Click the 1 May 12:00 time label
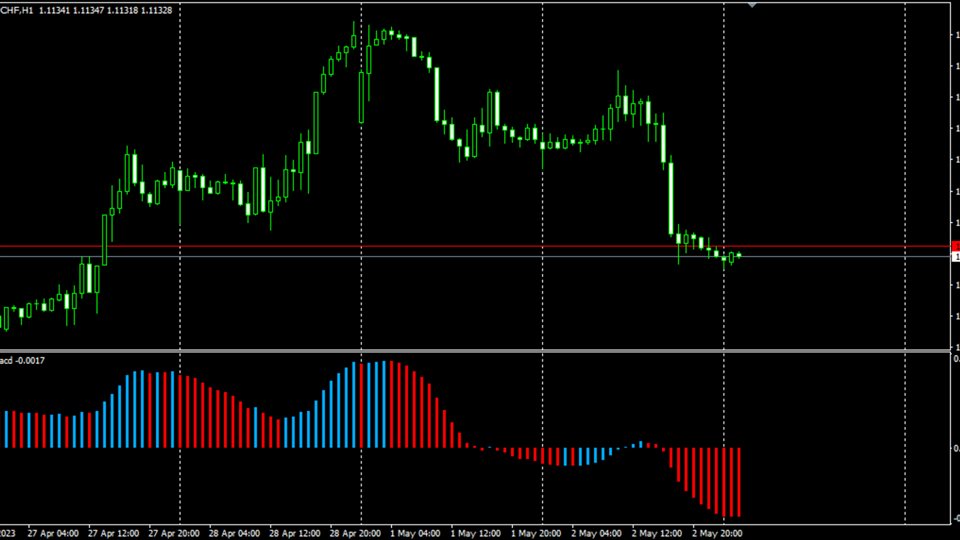The height and width of the screenshot is (540, 960). pyautogui.click(x=476, y=533)
